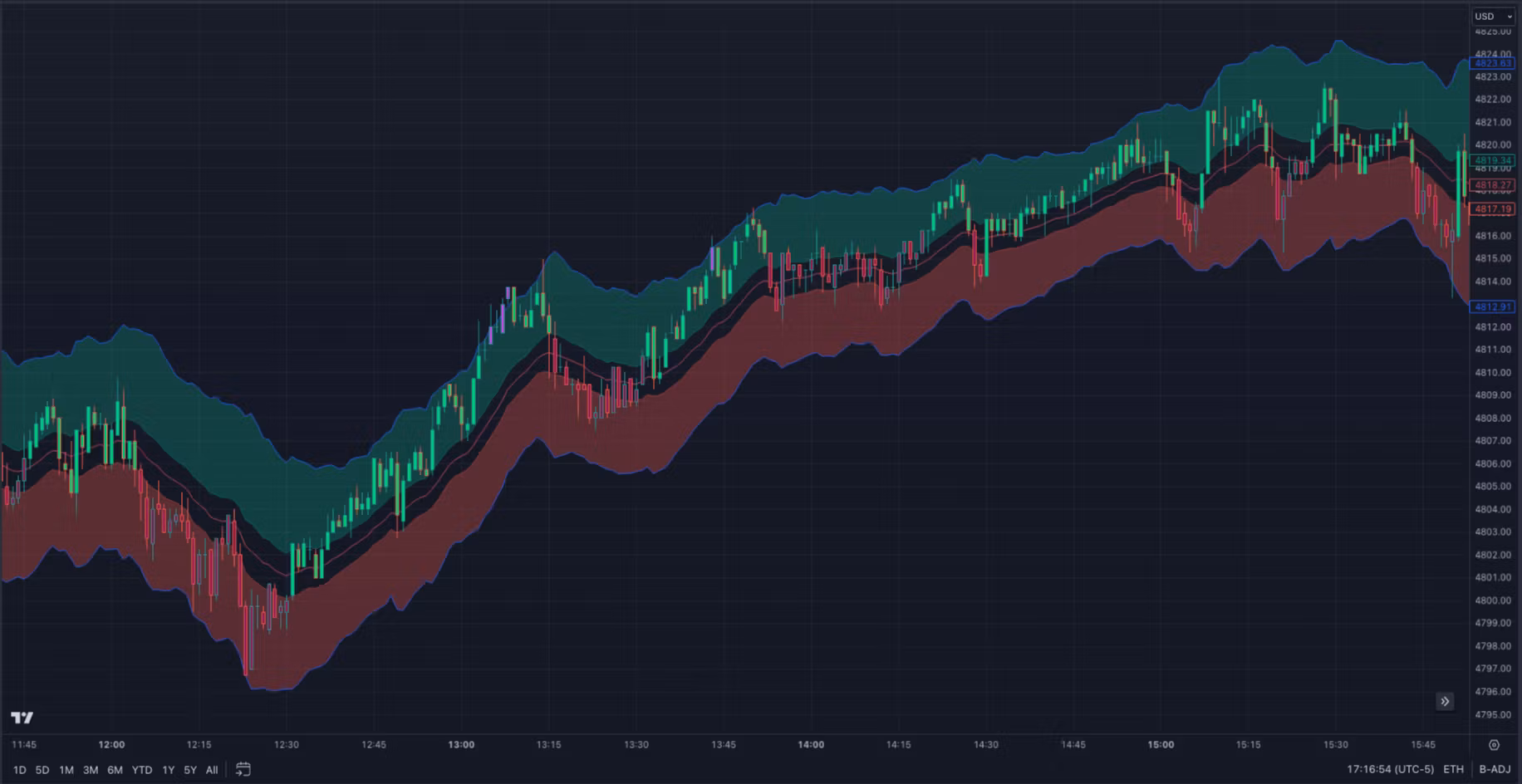Toggle the ETH extended hours session
The image size is (1522, 784).
[x=1453, y=770]
